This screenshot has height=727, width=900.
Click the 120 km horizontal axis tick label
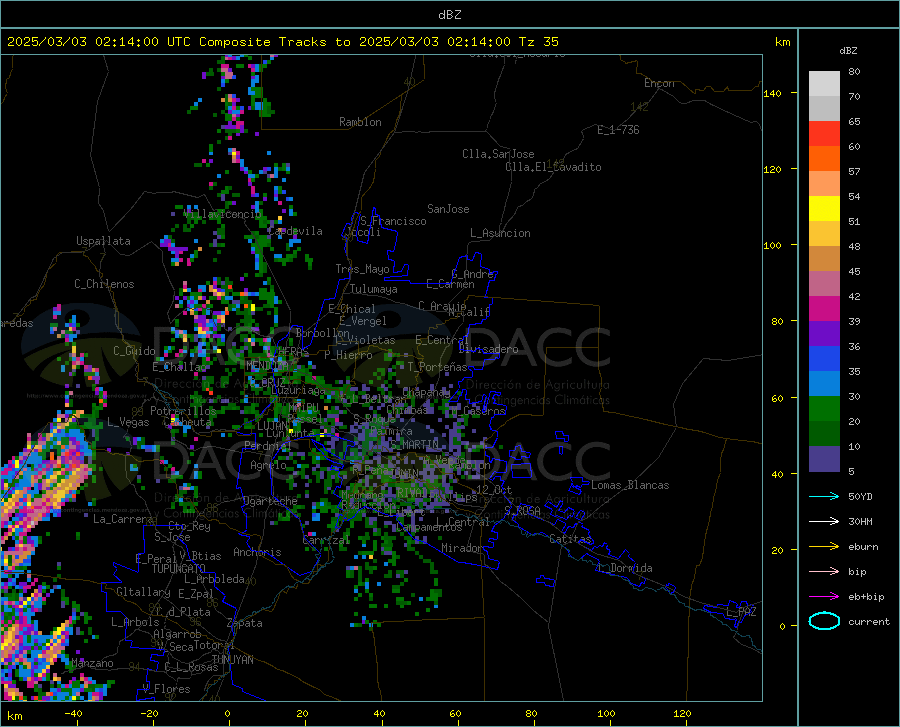pyautogui.click(x=682, y=714)
